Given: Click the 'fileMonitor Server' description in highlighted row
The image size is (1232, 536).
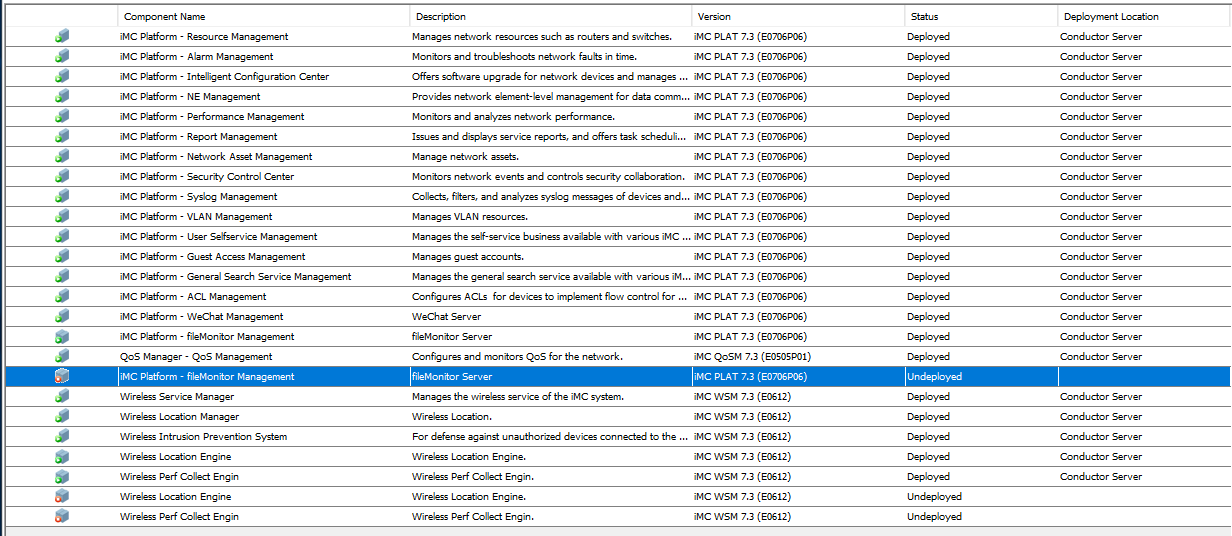Looking at the screenshot, I should tap(452, 377).
